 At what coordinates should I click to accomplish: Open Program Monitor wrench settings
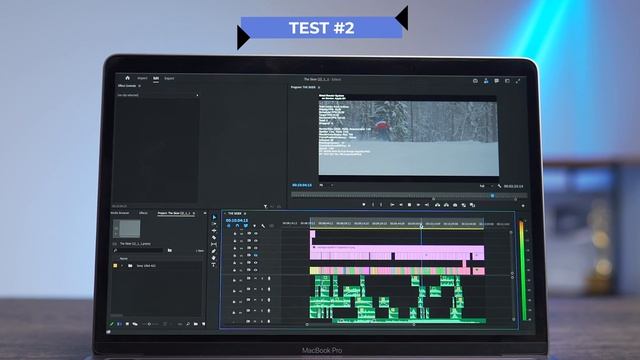coord(499,186)
